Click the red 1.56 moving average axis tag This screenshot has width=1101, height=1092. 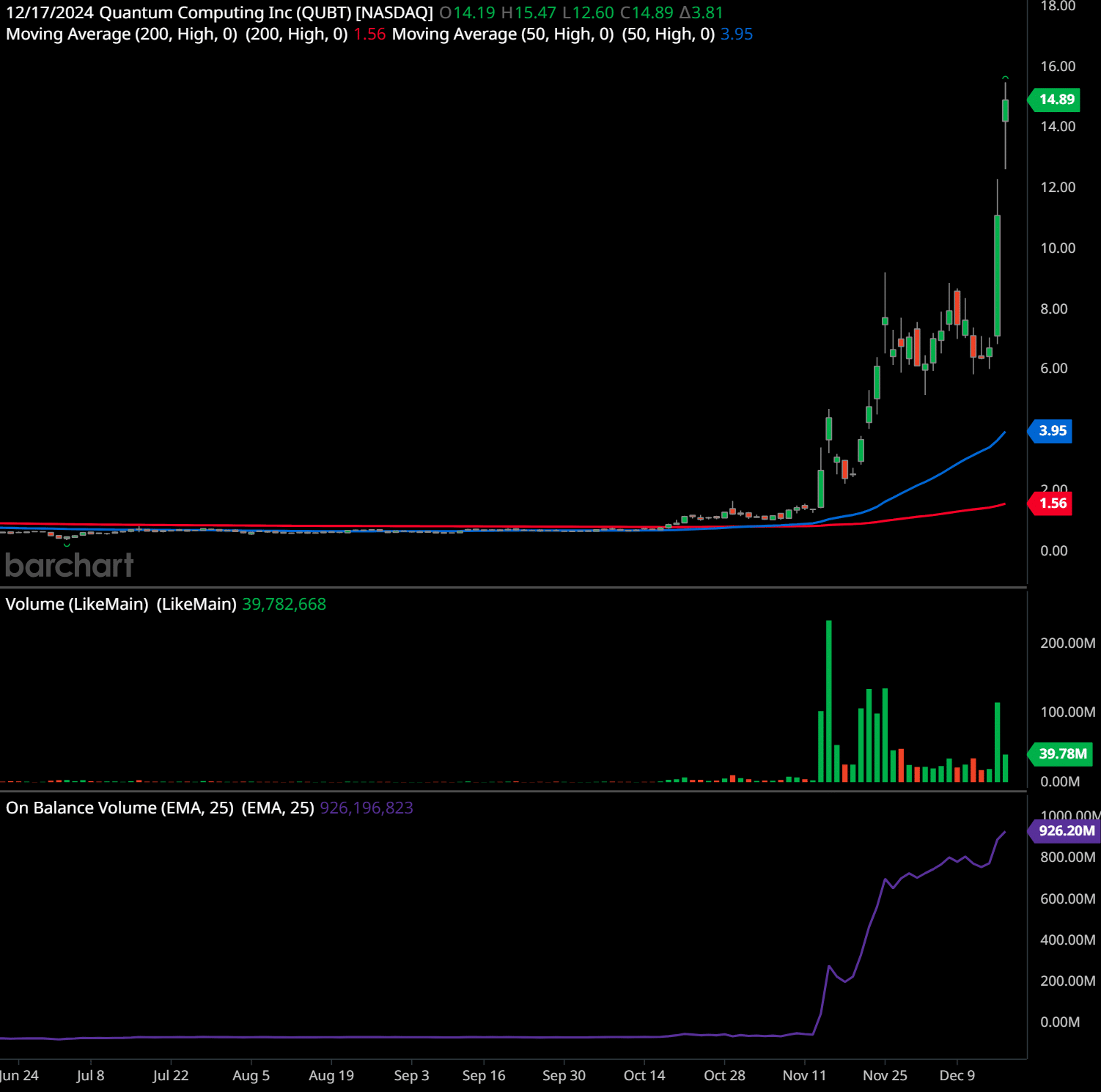(1051, 503)
